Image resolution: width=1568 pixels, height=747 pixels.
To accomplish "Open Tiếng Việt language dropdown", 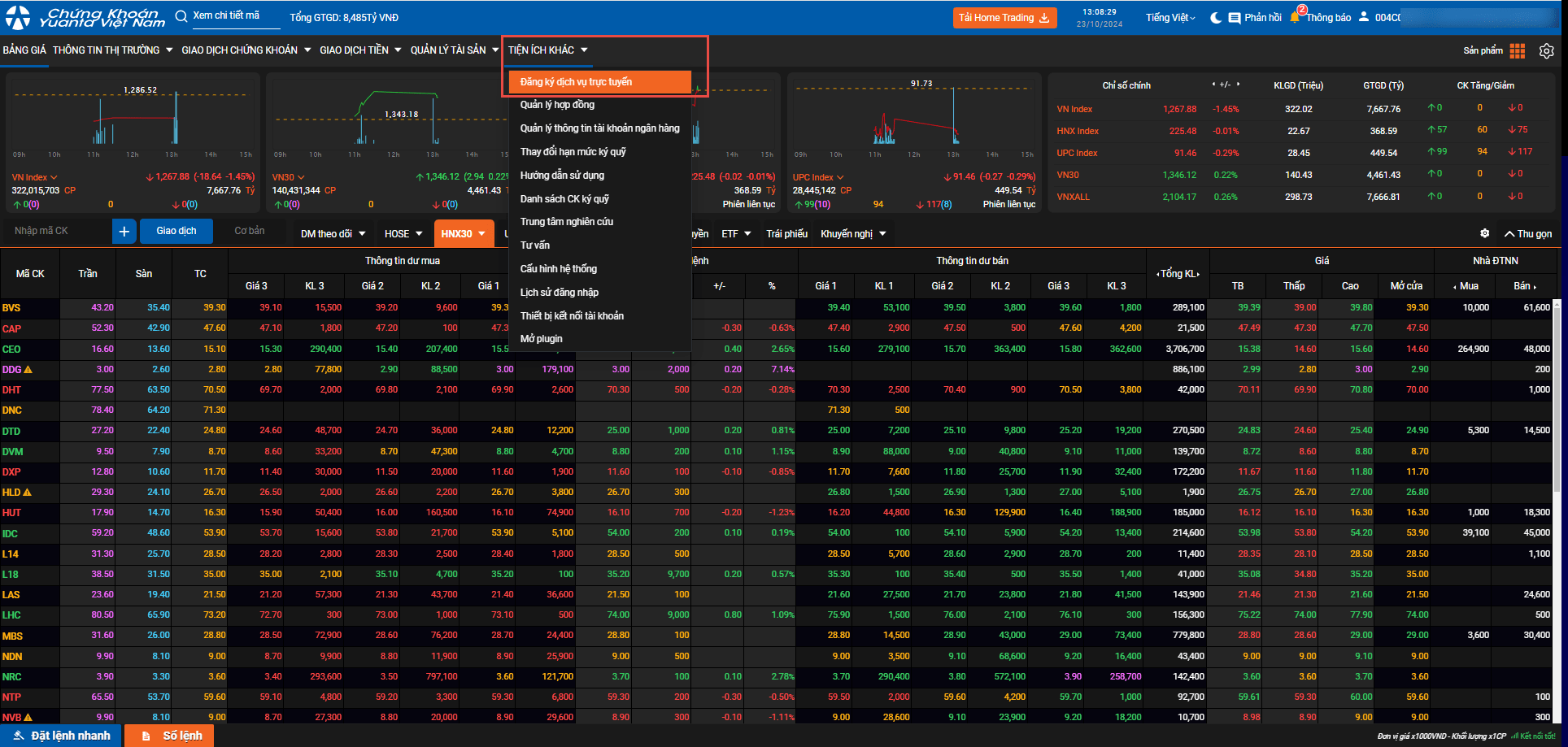I will (1170, 18).
